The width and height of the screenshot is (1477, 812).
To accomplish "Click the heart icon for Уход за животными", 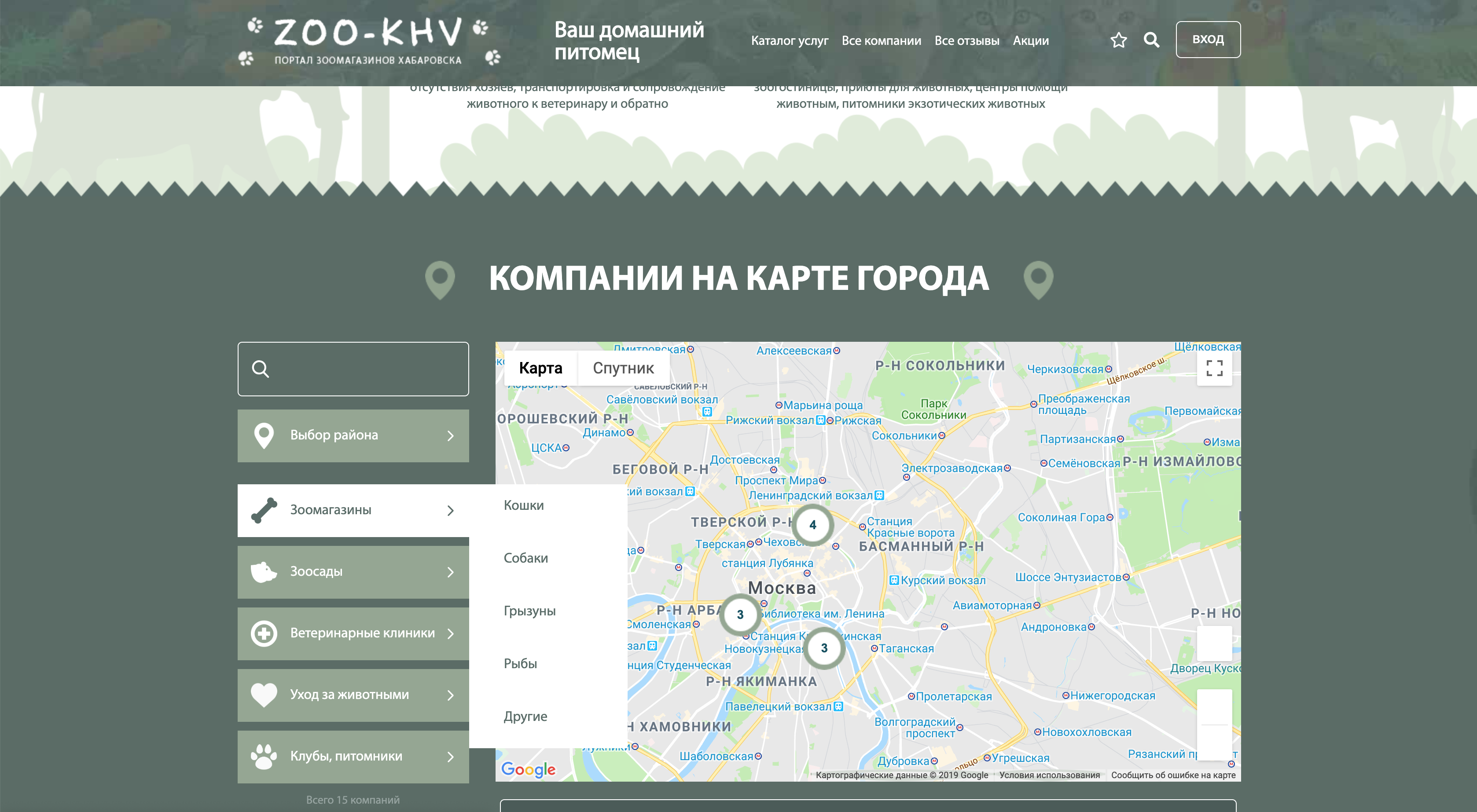I will (x=264, y=695).
